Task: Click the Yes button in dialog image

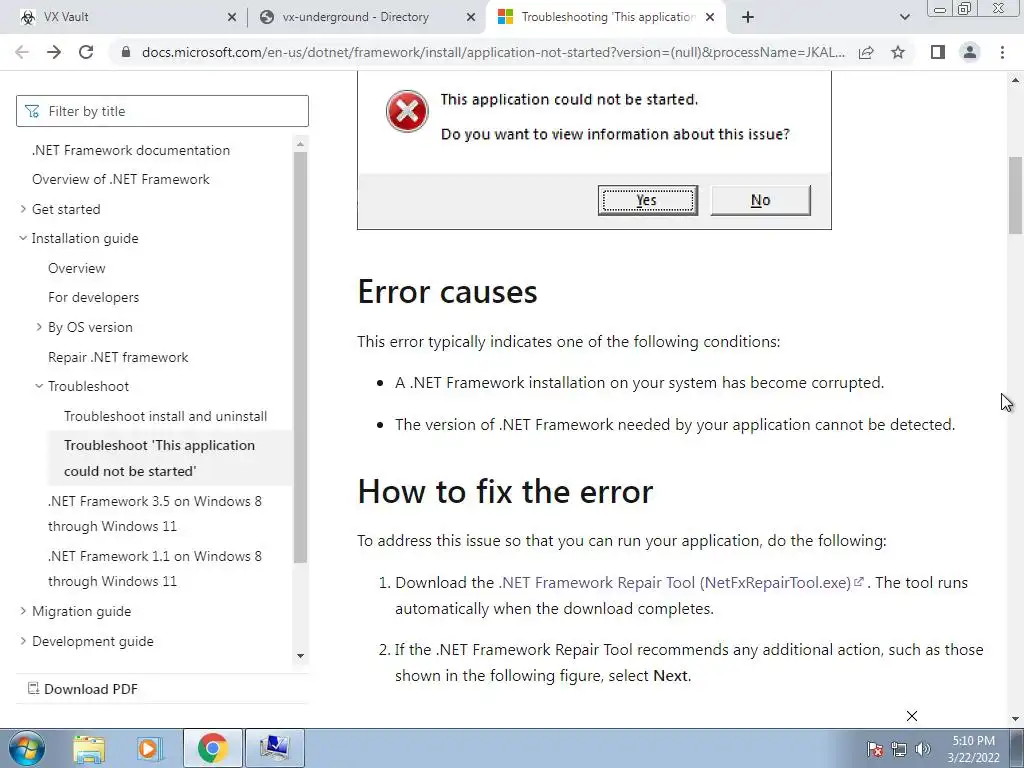Action: tap(647, 200)
